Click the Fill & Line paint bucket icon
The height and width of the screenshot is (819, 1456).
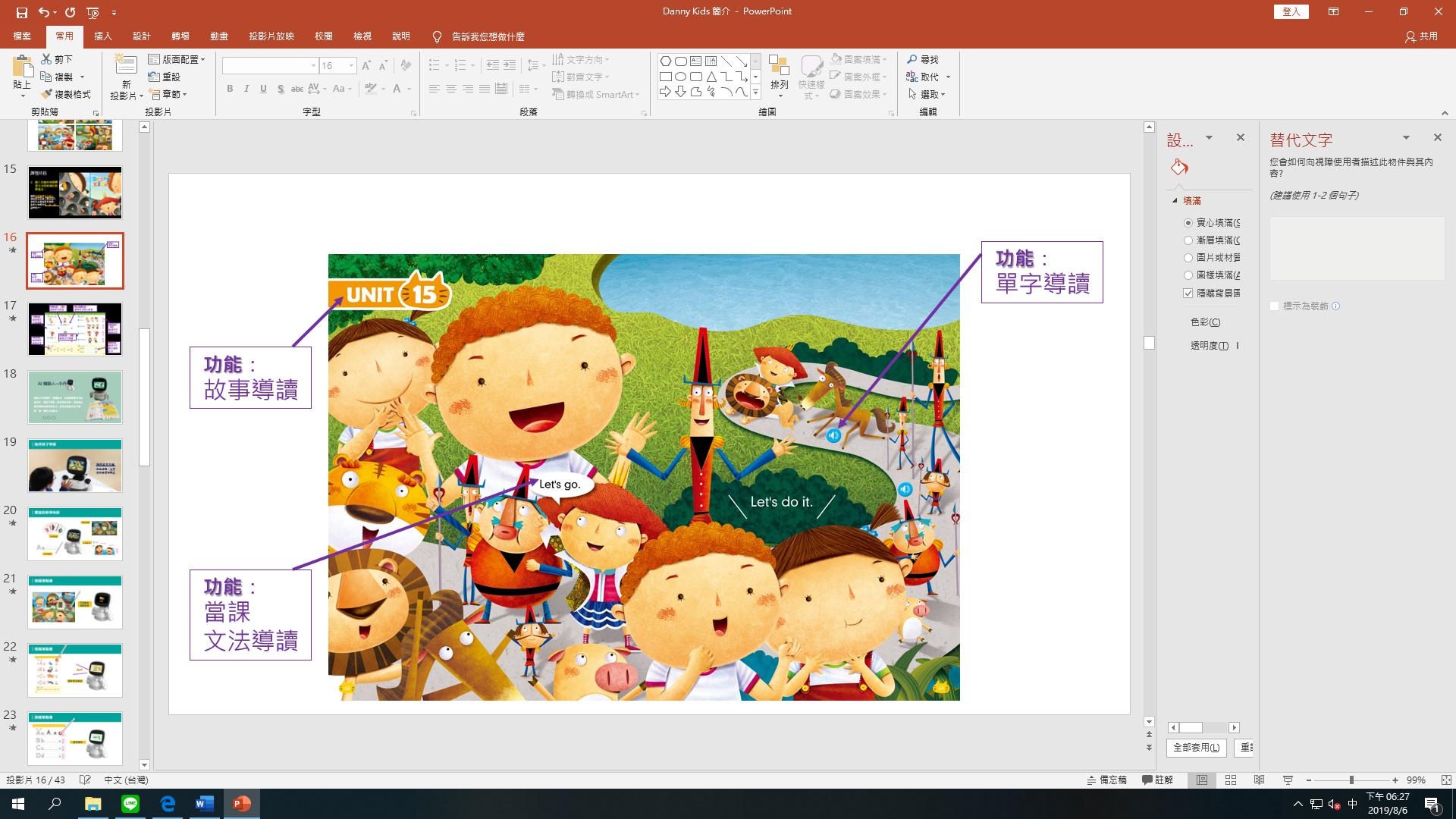coord(1179,167)
